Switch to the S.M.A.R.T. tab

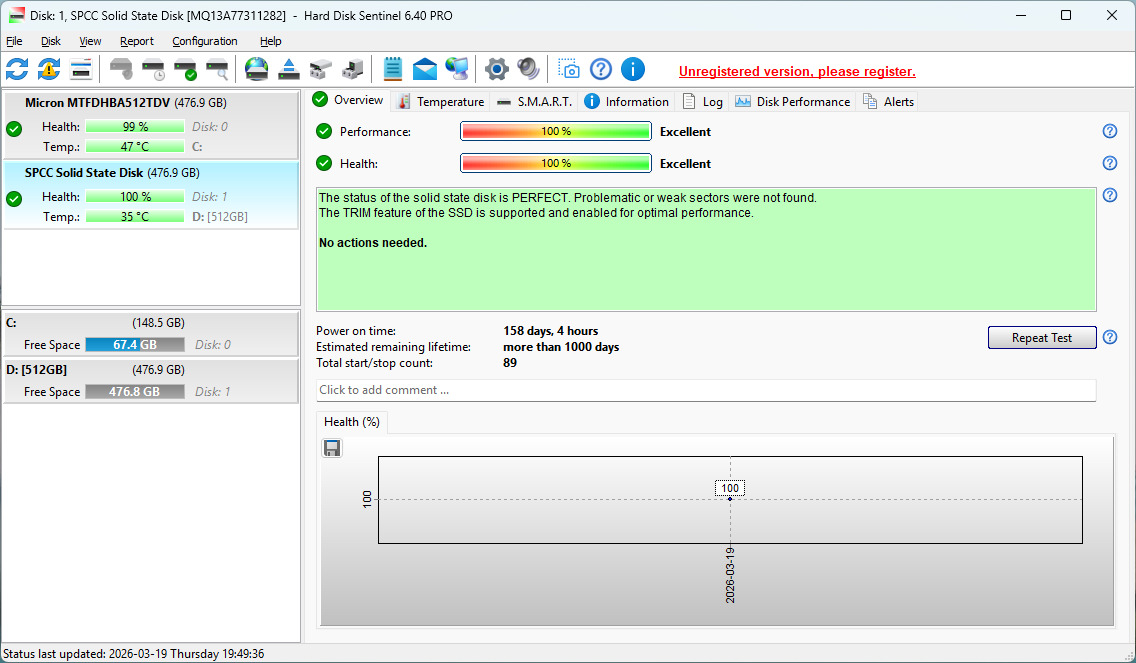[535, 101]
